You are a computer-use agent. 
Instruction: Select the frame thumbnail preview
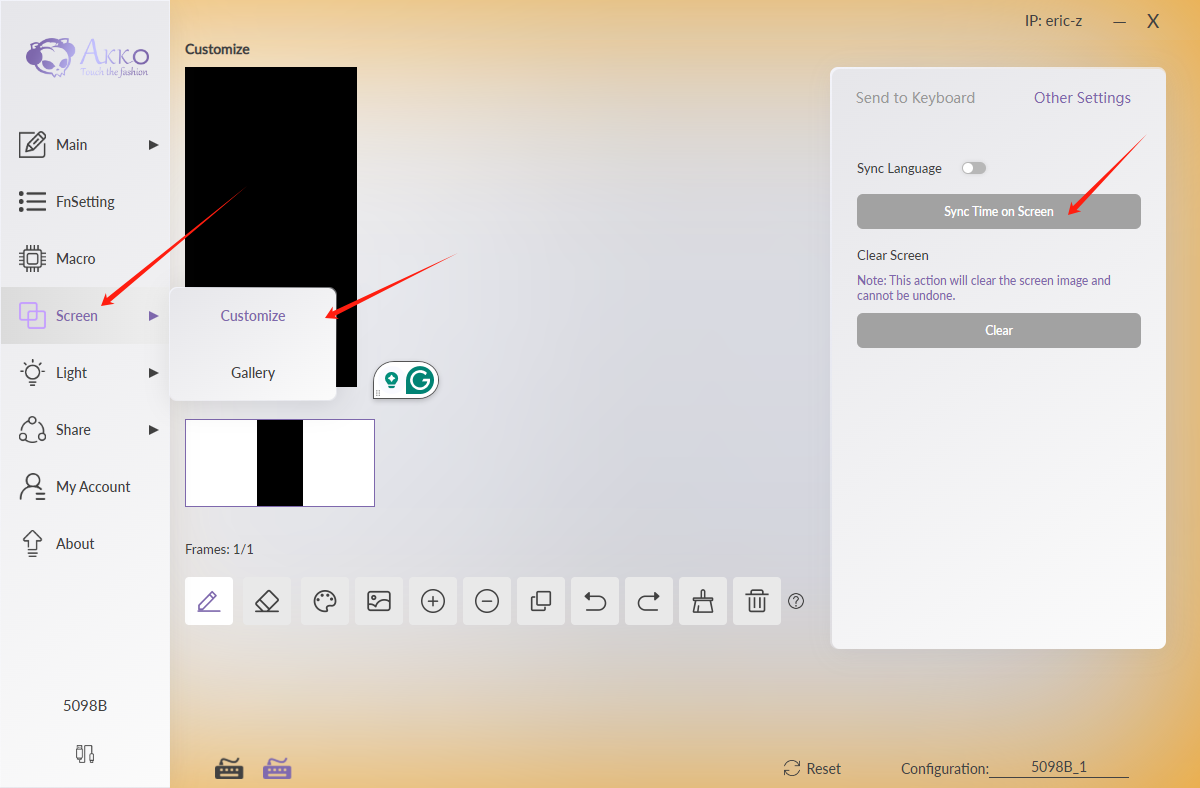(x=280, y=463)
